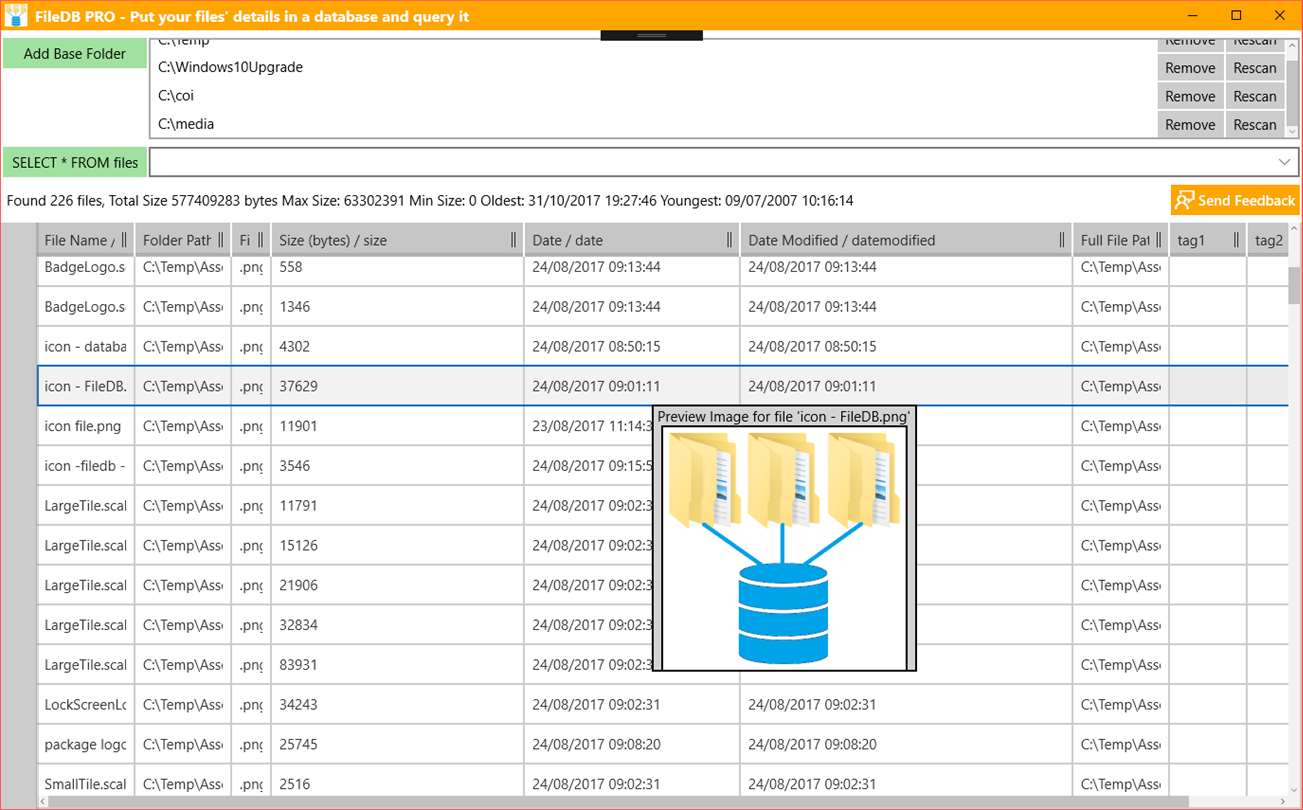
Task: Click the 'icon file.png' file name cell
Action: click(86, 426)
